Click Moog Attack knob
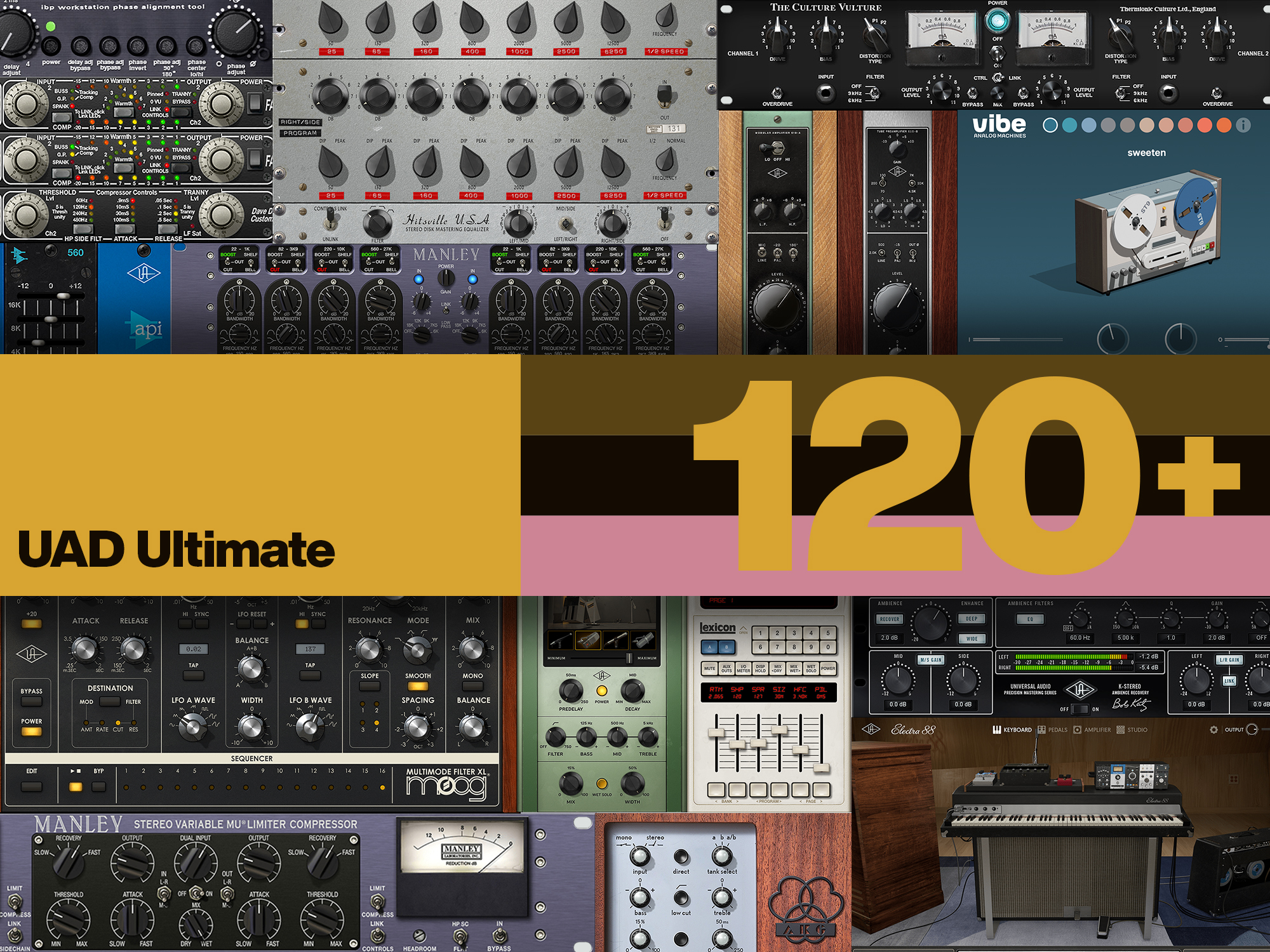Image resolution: width=1270 pixels, height=952 pixels. (84, 649)
